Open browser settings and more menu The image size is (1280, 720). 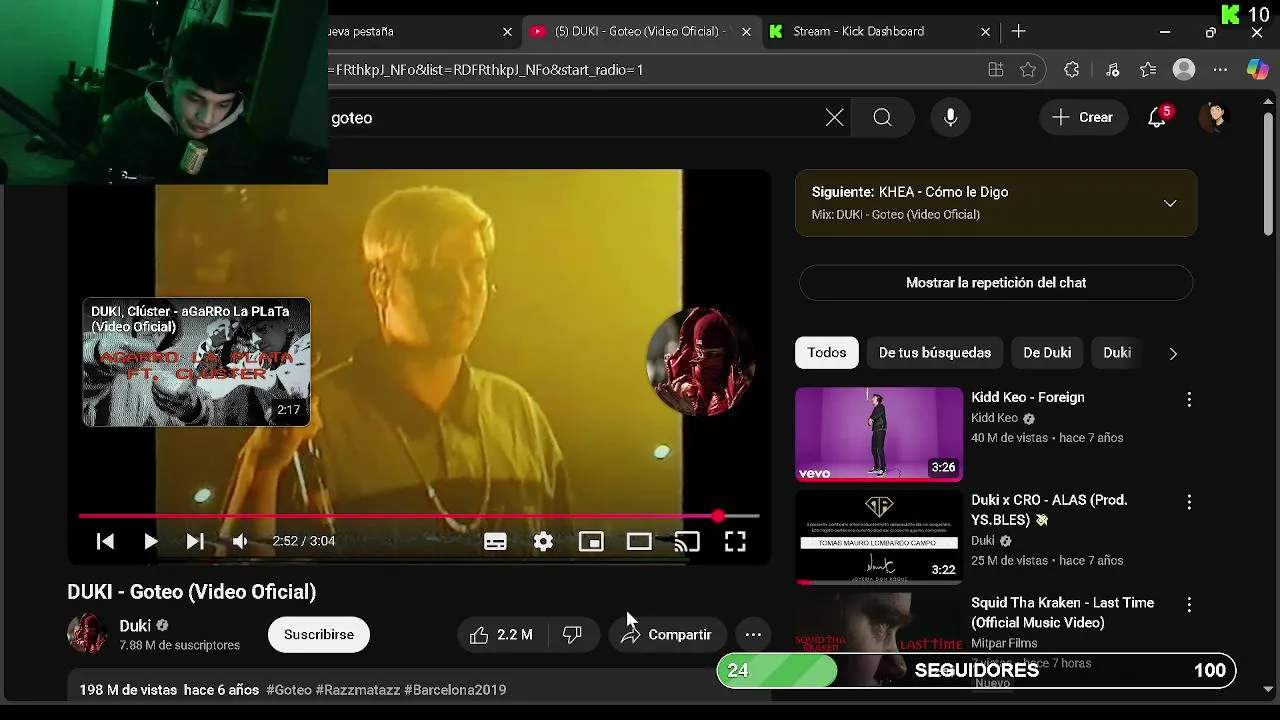point(1220,70)
